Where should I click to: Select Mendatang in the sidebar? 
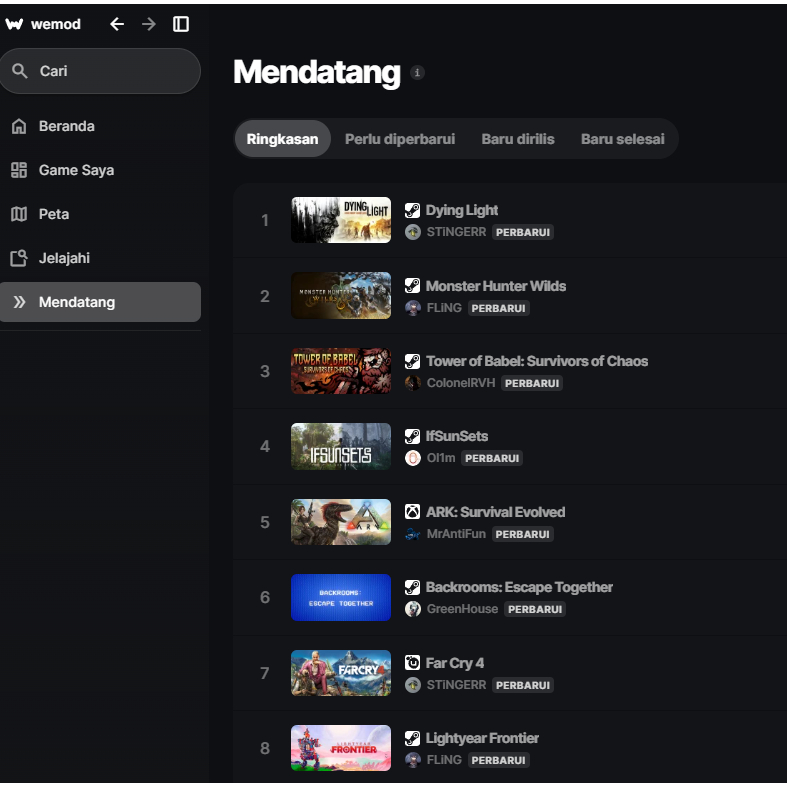pyautogui.click(x=100, y=302)
